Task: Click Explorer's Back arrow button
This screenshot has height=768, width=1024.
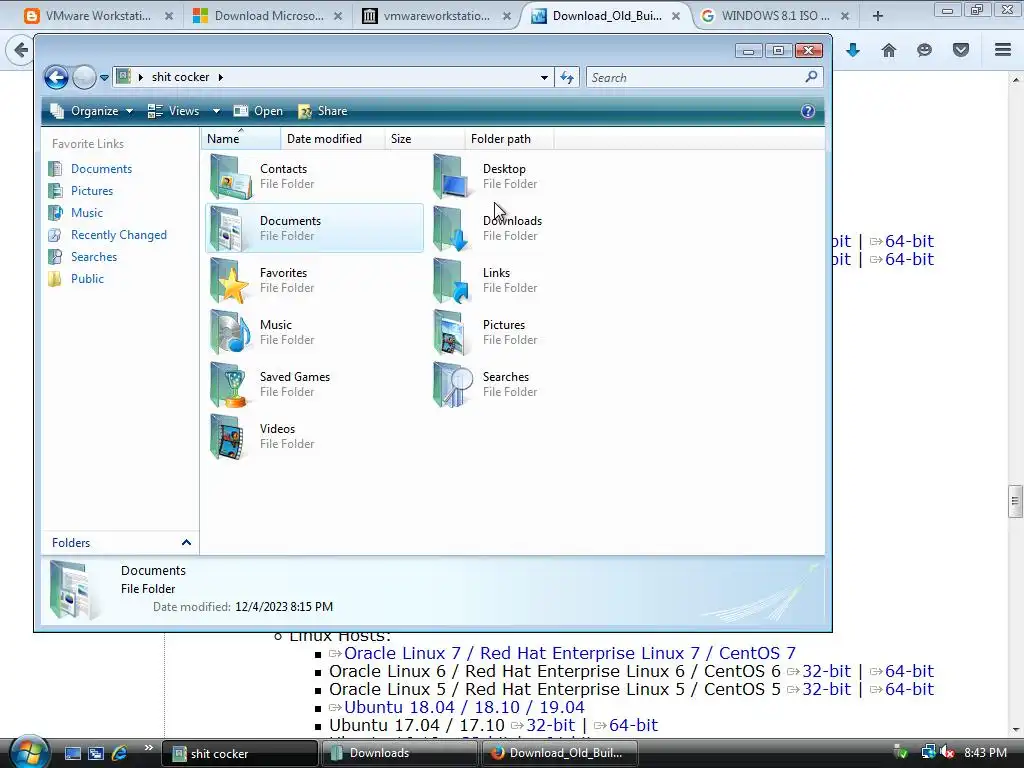Action: [x=56, y=78]
